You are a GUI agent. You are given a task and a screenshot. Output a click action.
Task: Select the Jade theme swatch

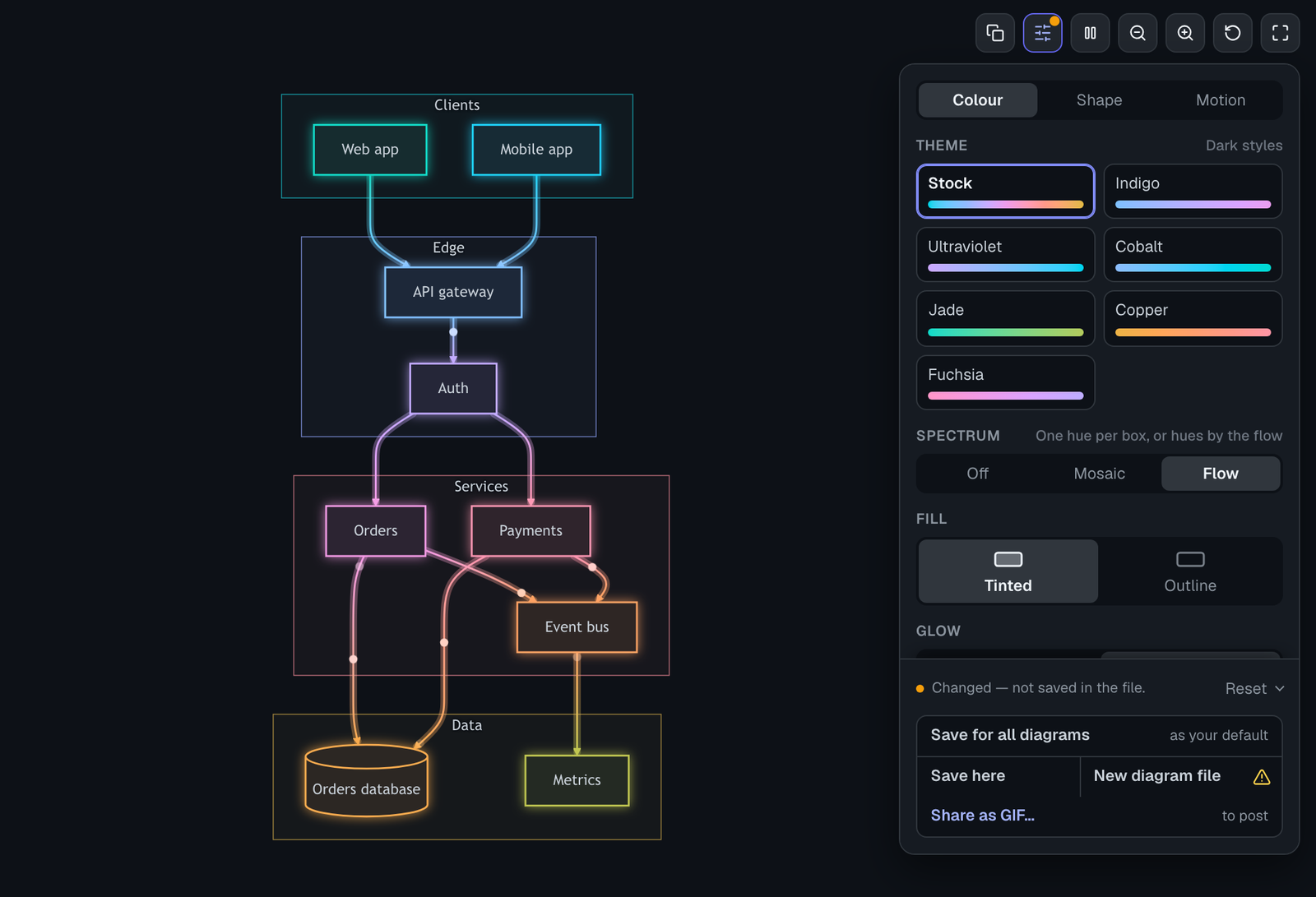click(1006, 318)
